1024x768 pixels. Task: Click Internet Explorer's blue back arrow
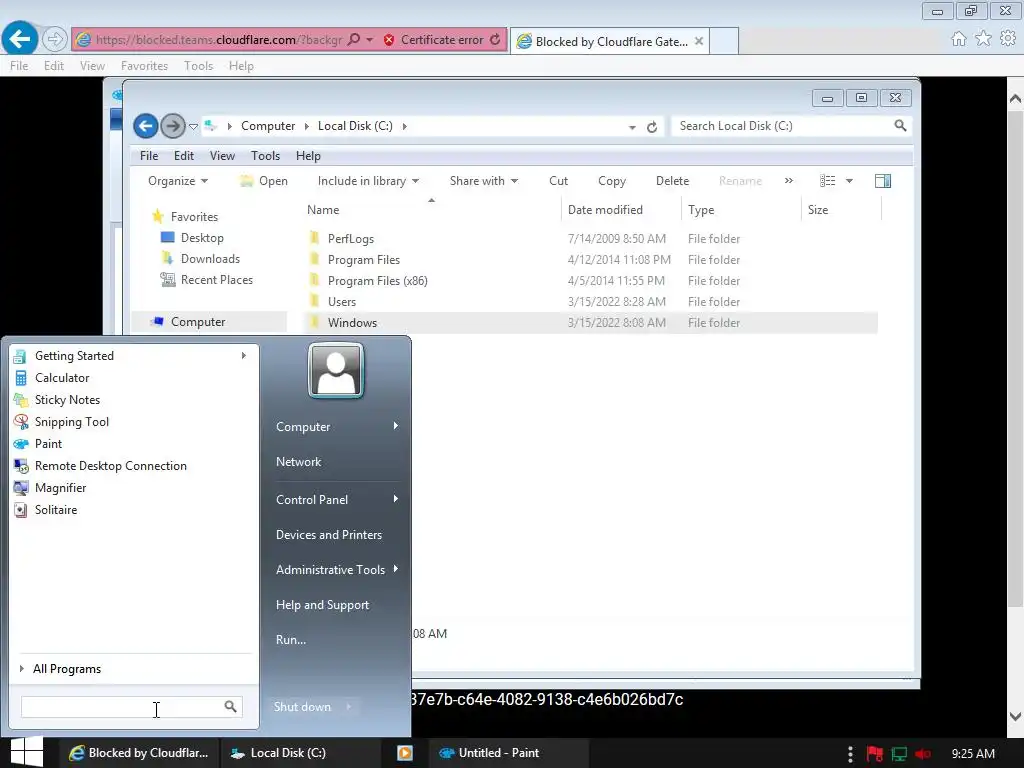pyautogui.click(x=20, y=39)
